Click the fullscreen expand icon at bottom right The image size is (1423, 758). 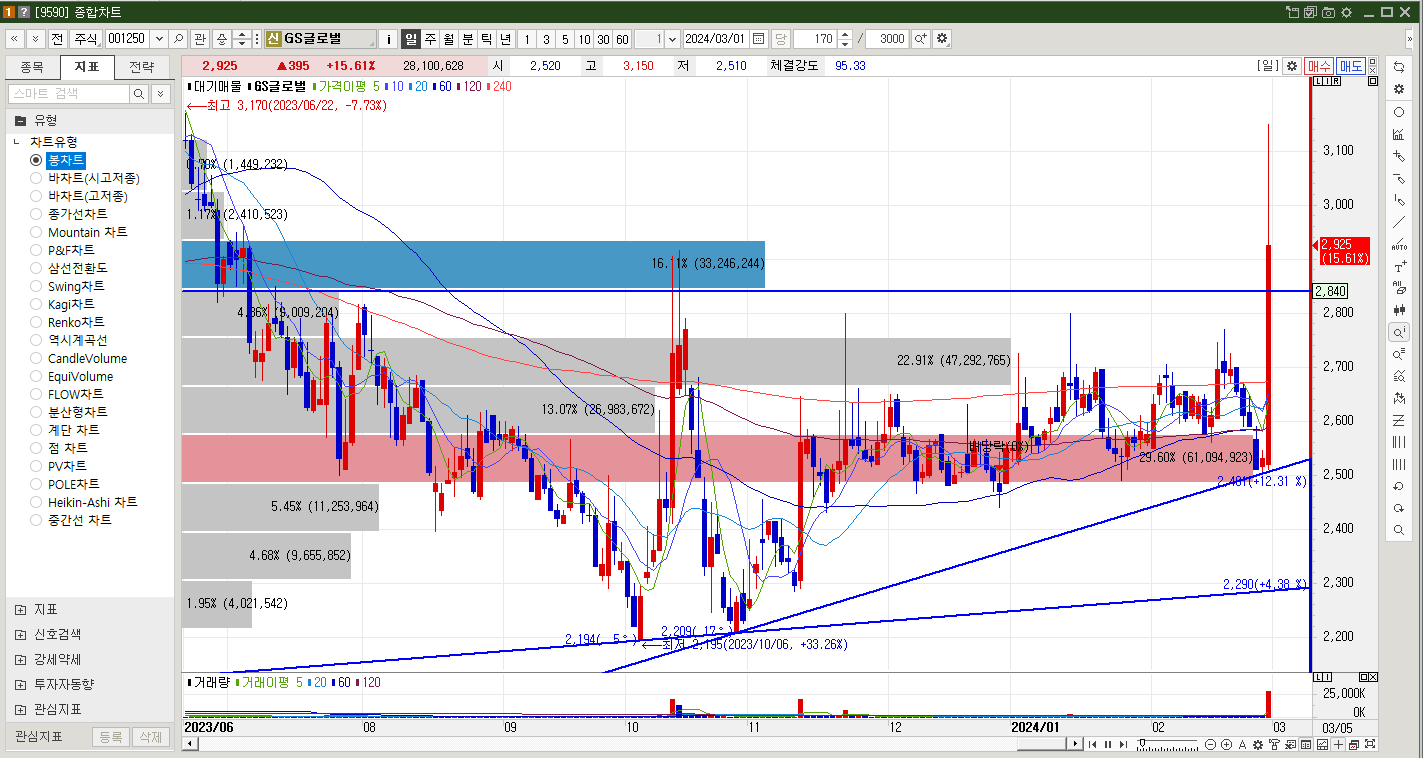pyautogui.click(x=1370, y=744)
